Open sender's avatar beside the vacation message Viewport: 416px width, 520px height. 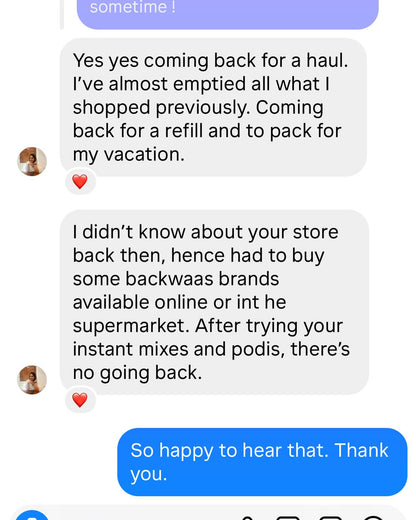32,162
